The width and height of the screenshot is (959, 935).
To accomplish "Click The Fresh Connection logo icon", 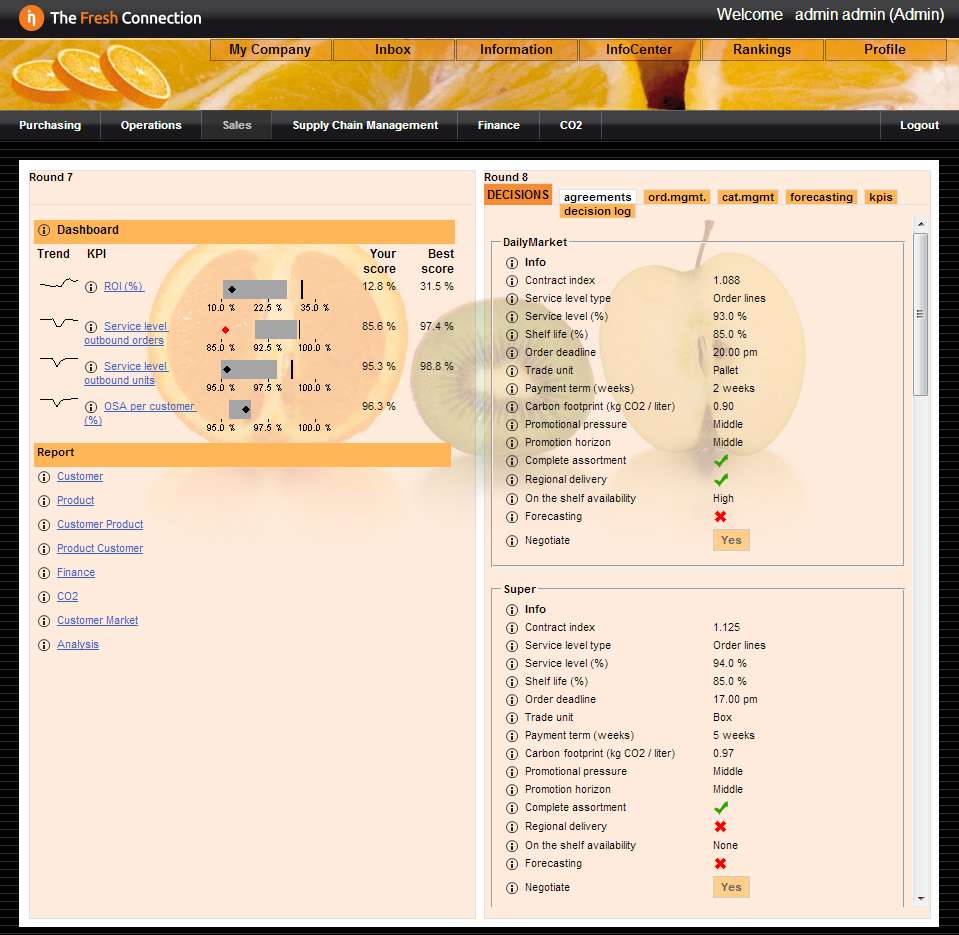I will pos(31,18).
